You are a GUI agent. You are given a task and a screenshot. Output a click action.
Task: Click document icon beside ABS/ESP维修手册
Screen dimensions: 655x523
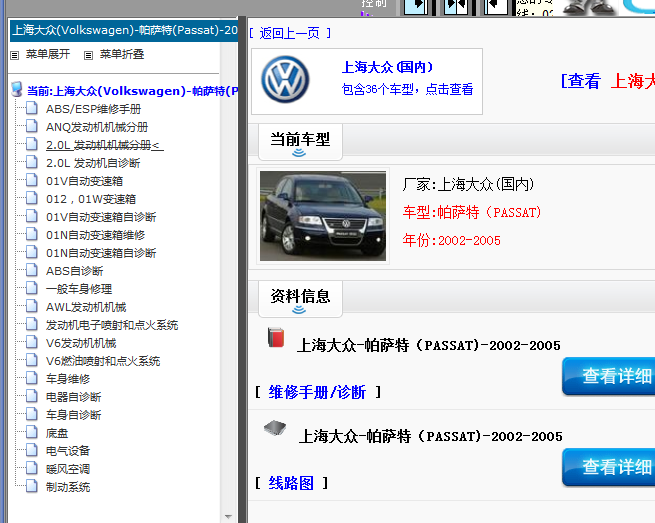32,108
